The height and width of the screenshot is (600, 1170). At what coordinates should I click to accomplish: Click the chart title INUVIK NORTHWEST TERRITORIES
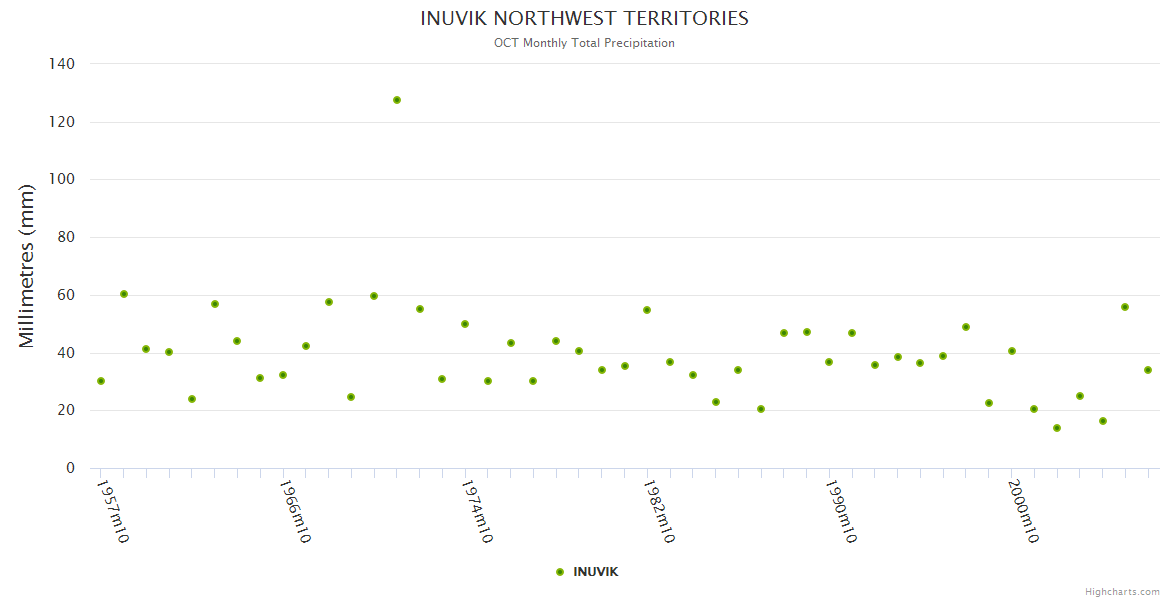(584, 19)
